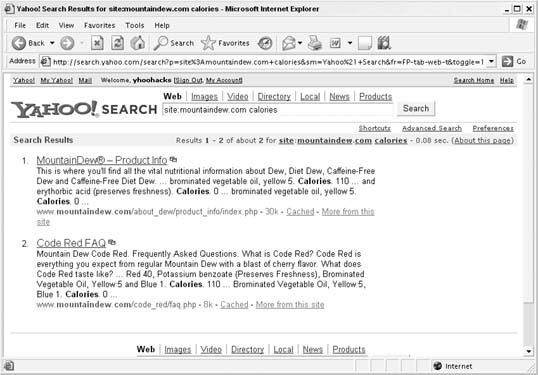Open Favorites pane from toolbar
This screenshot has height=375, width=538.
[225, 43]
